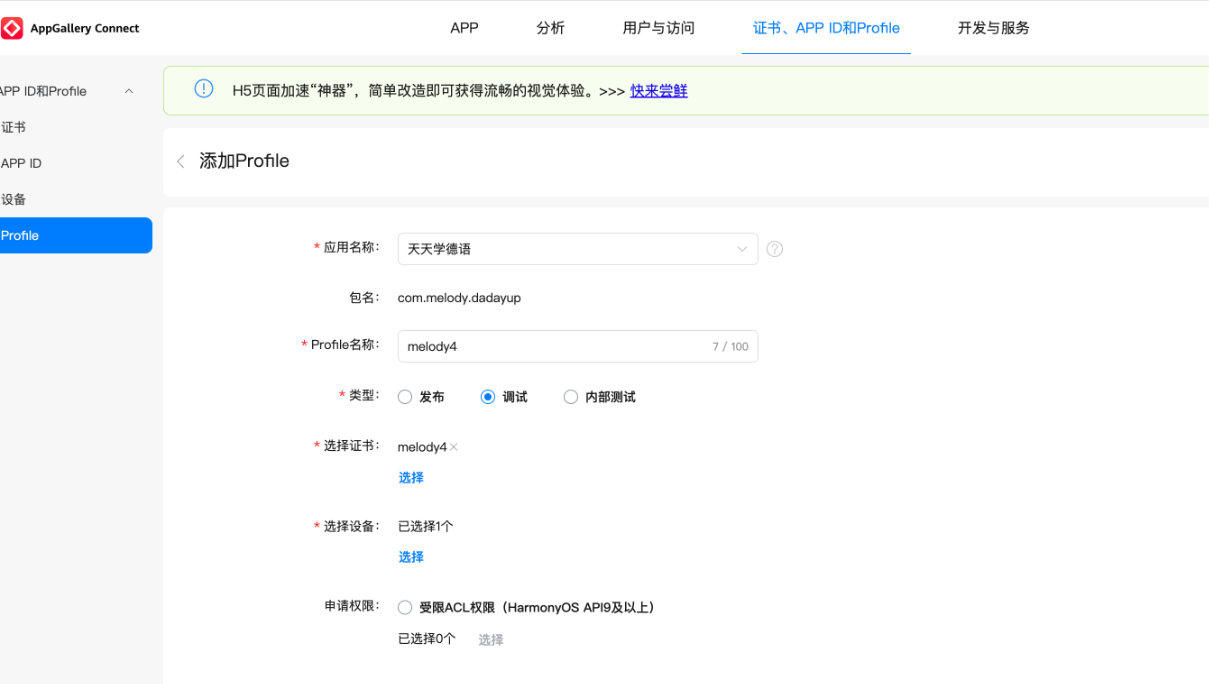Screen dimensions: 1209x684
Task: Select the 发布 type radio button
Action: point(405,397)
